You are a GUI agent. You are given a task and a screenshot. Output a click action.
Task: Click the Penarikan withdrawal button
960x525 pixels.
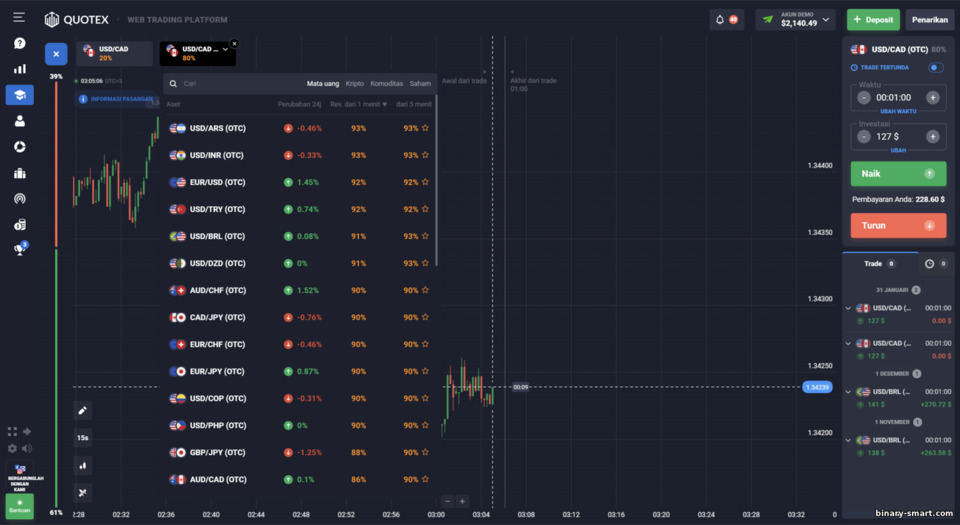(x=929, y=20)
